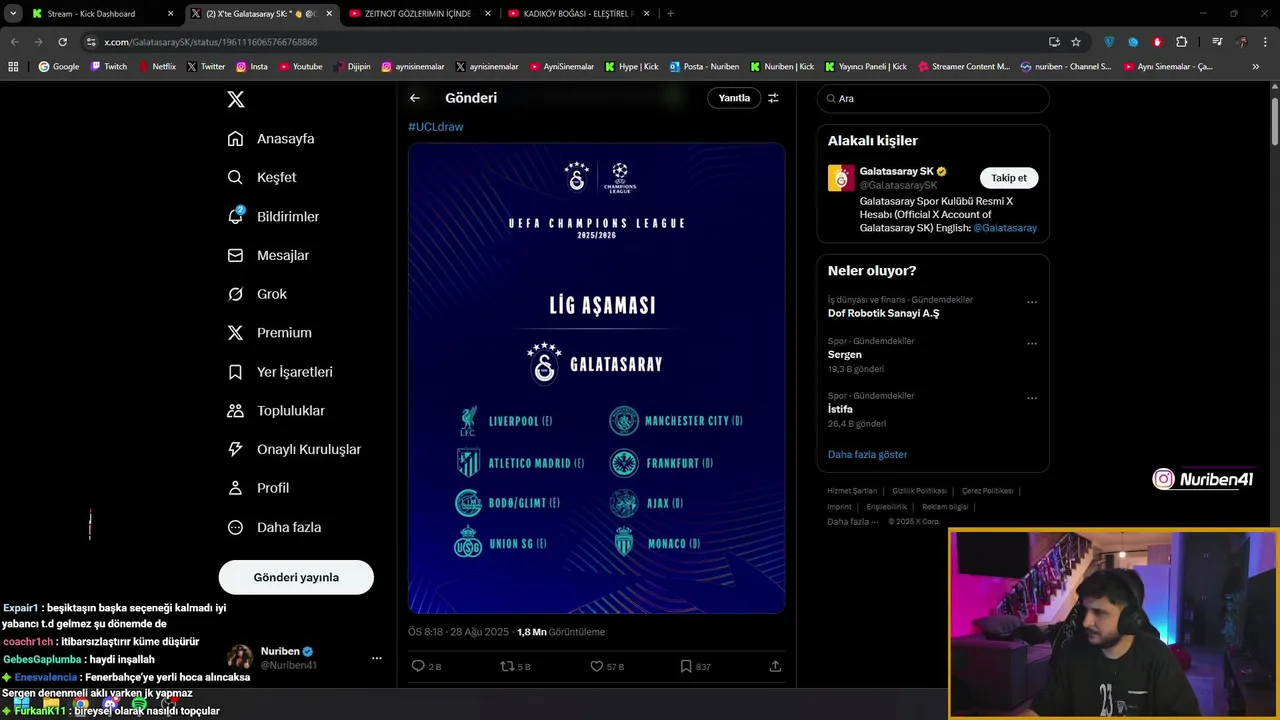1280x720 pixels.
Task: Click the X logo in sidebar
Action: coord(236,99)
